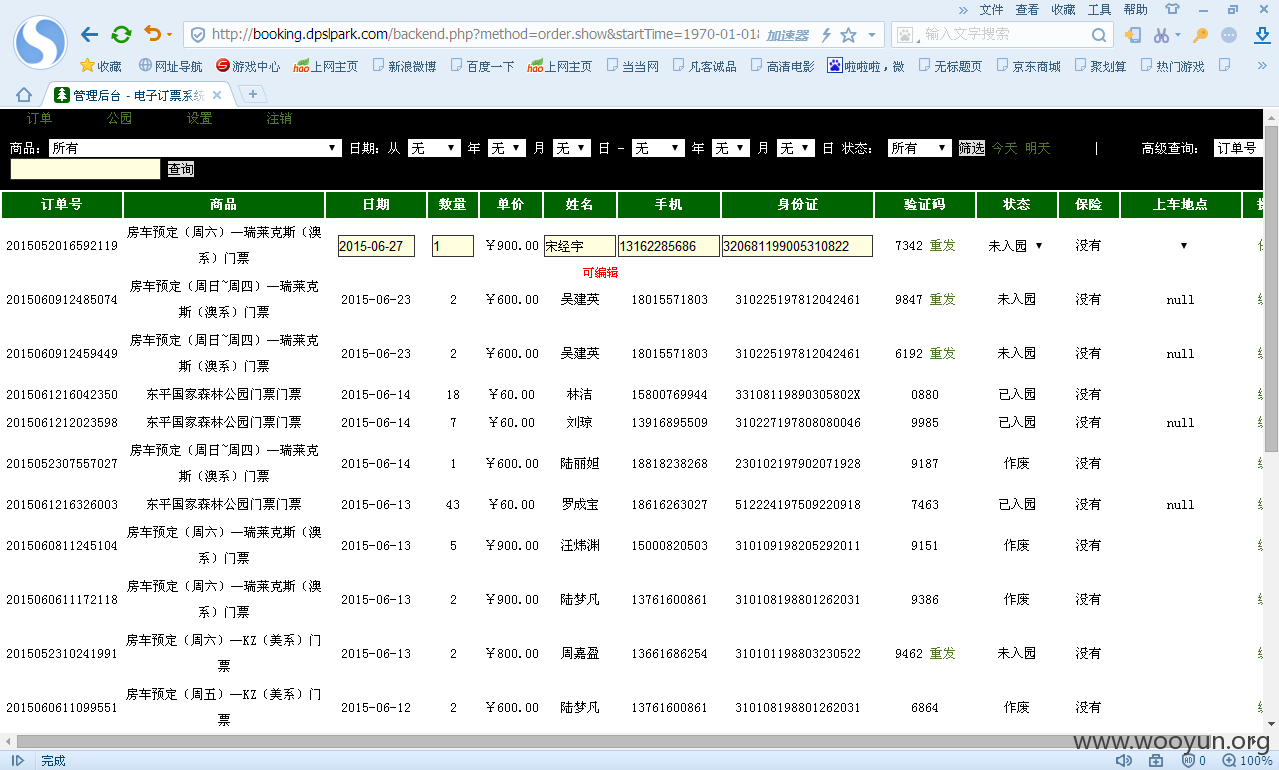Click the orange key password icon
This screenshot has height=770, width=1279.
point(1201,35)
